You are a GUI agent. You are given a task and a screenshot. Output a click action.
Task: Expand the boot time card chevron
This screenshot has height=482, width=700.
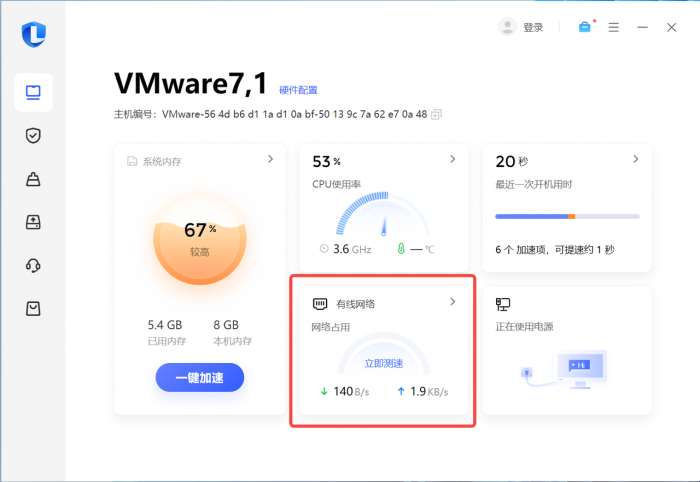tap(636, 159)
